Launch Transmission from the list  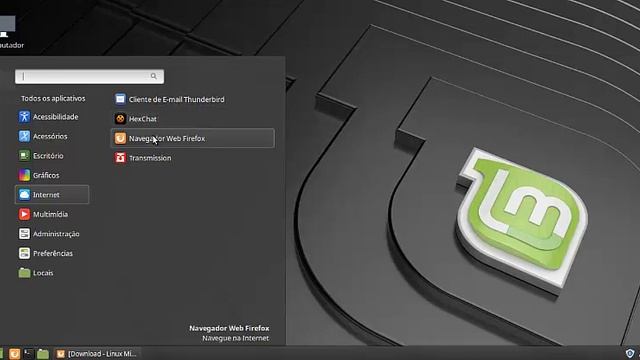tap(193, 158)
